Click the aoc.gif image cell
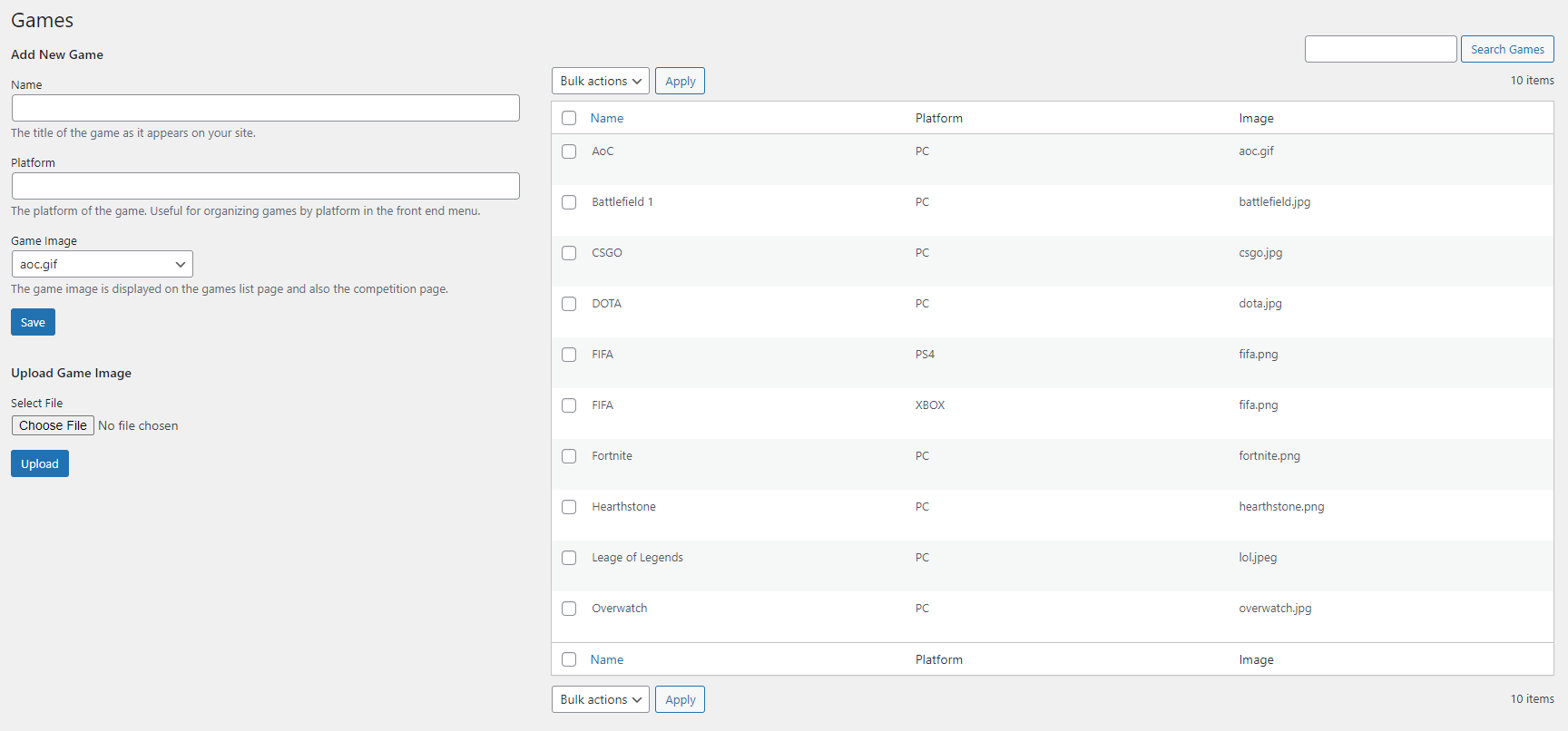This screenshot has width=1568, height=731. pyautogui.click(x=1256, y=151)
